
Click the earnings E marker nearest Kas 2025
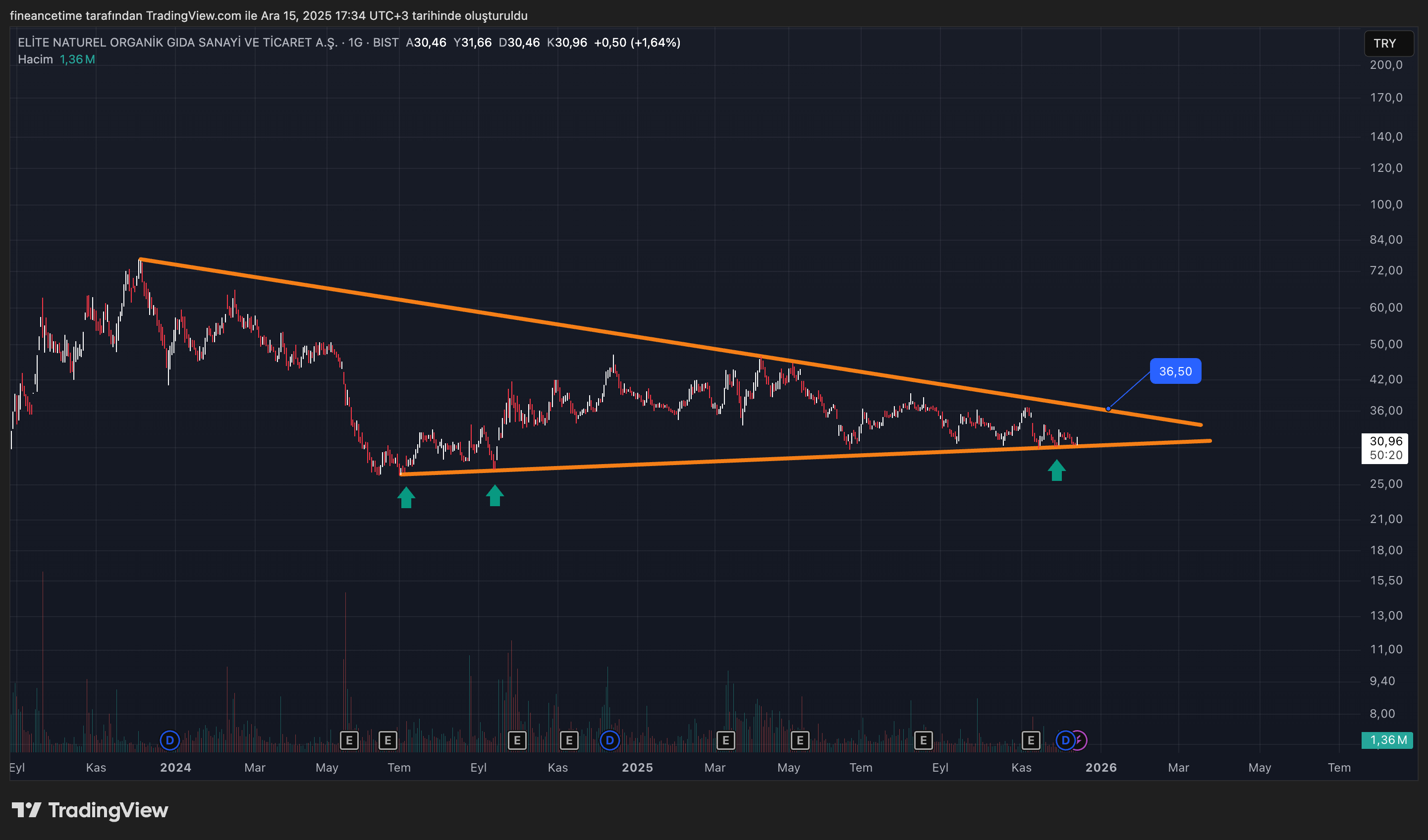[1031, 740]
